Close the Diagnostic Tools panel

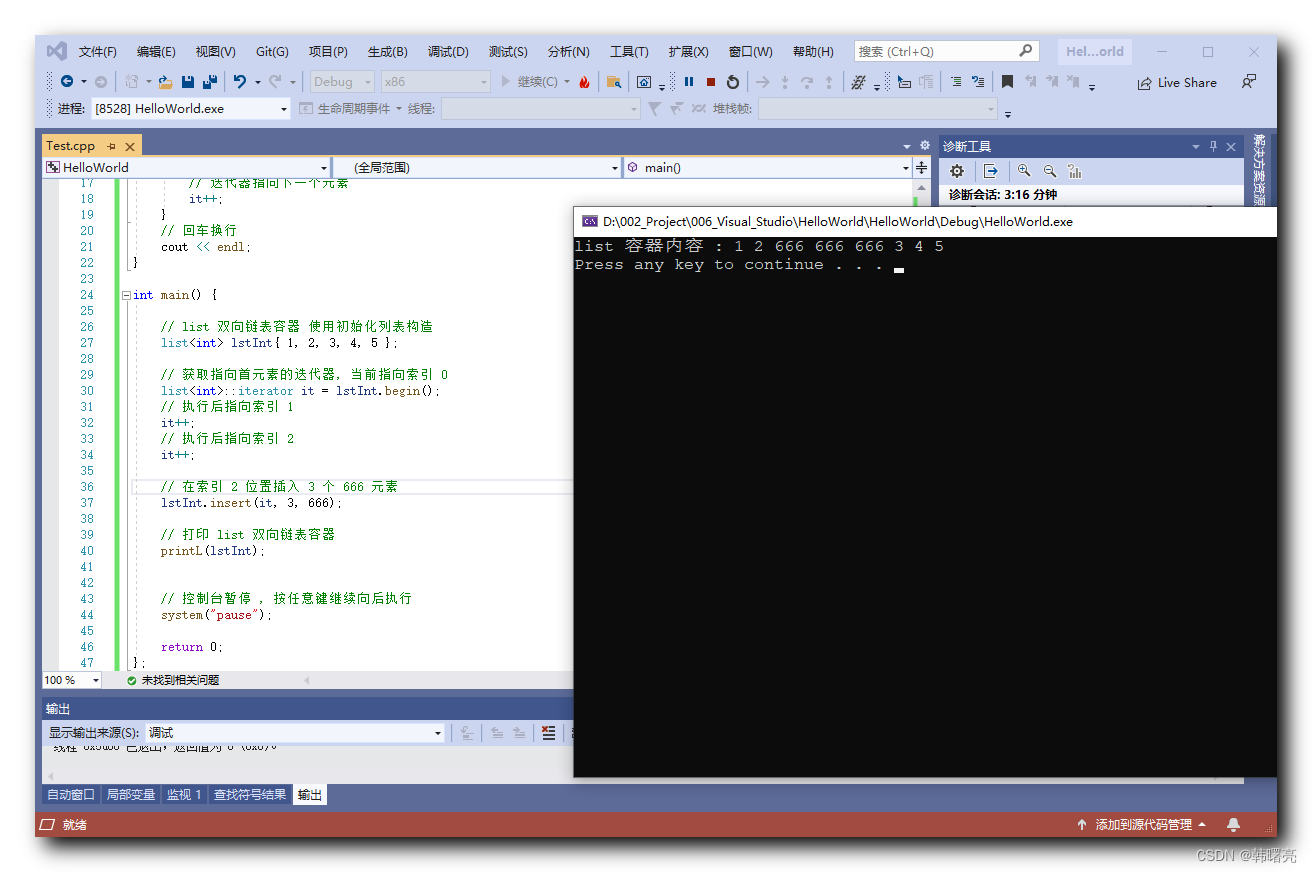[1232, 146]
